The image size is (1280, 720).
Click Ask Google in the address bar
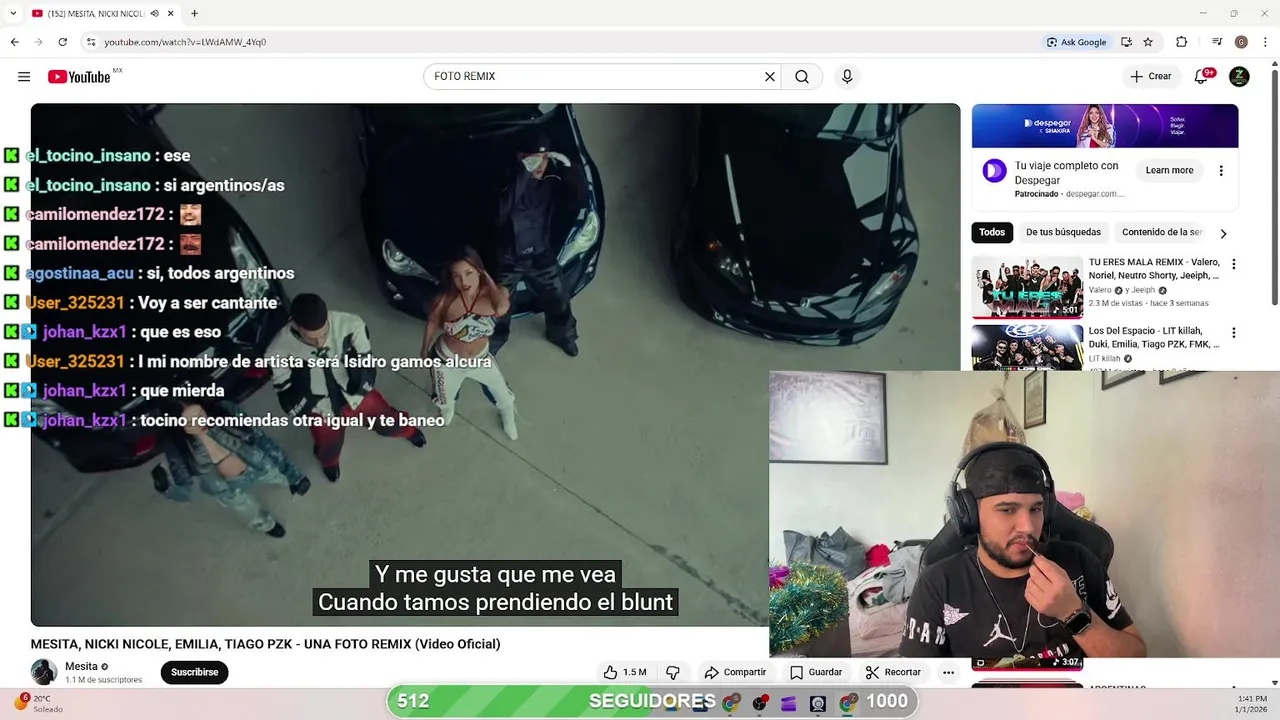click(x=1076, y=42)
